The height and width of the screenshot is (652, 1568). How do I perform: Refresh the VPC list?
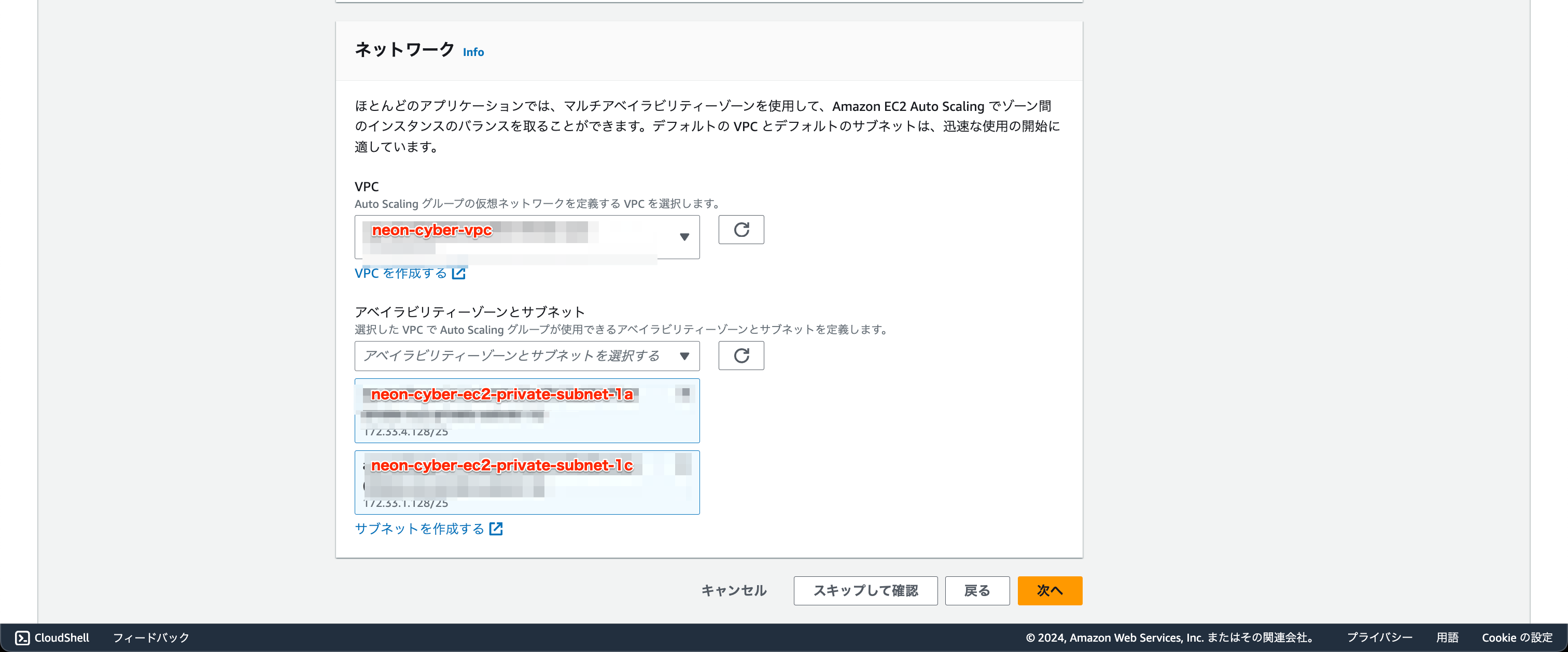[740, 230]
